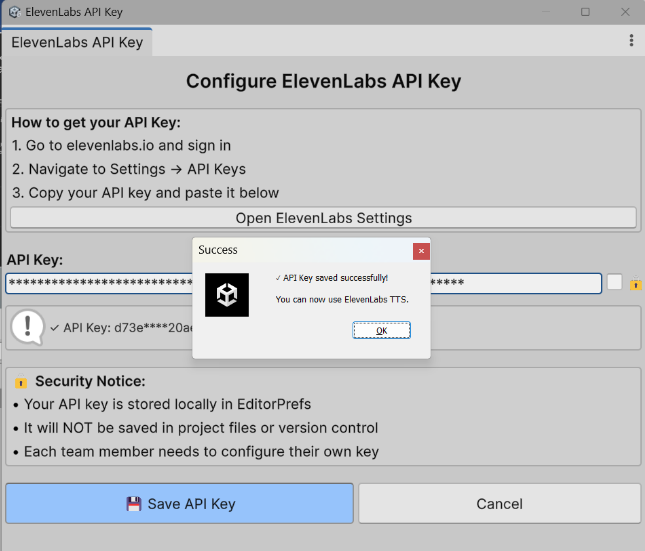
Task: Click into the masked API Key field
Action: (304, 283)
